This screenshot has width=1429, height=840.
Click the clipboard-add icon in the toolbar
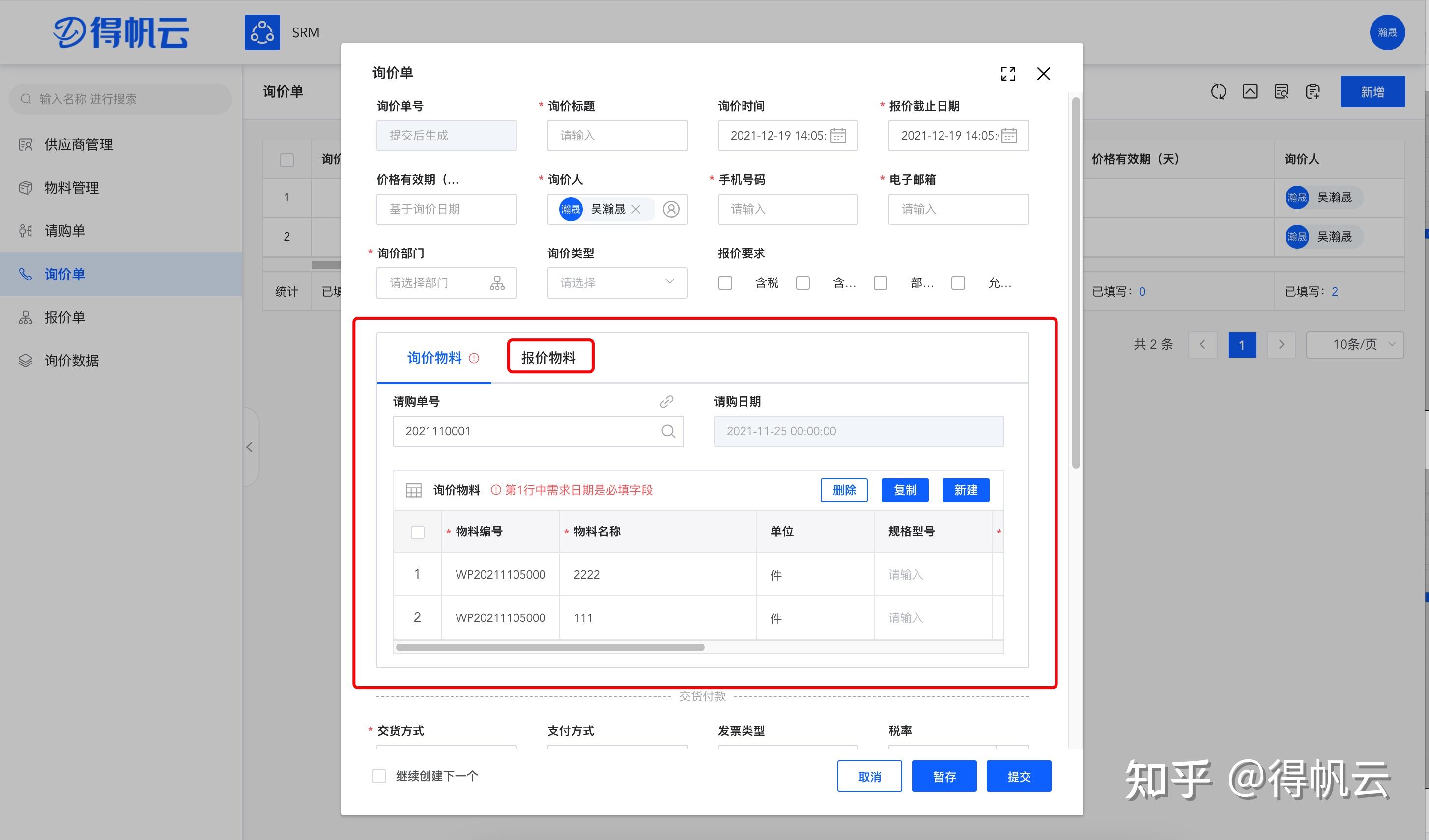1313,91
